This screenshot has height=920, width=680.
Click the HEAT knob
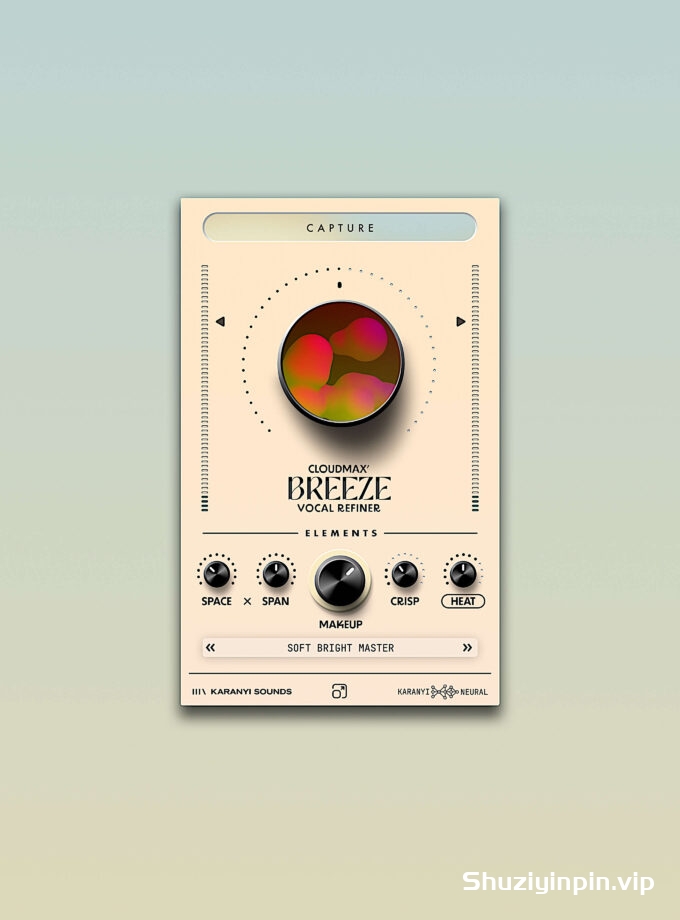pos(463,574)
